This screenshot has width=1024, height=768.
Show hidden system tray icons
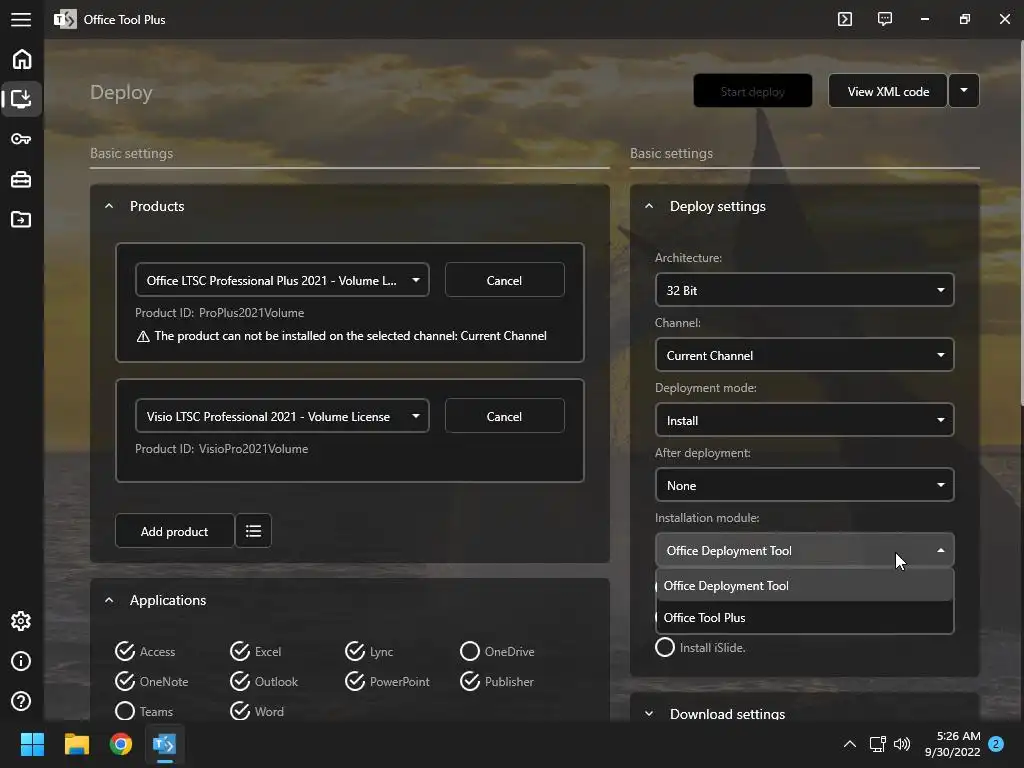click(850, 744)
